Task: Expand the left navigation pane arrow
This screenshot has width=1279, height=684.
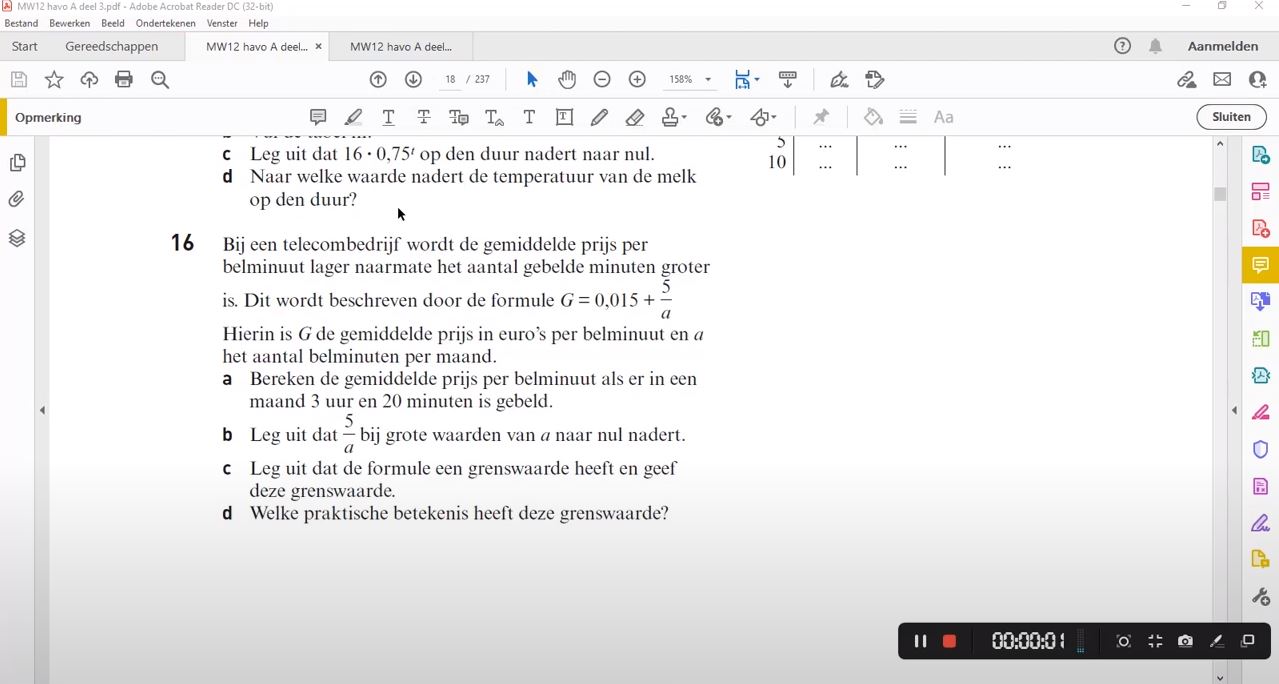Action: 42,410
